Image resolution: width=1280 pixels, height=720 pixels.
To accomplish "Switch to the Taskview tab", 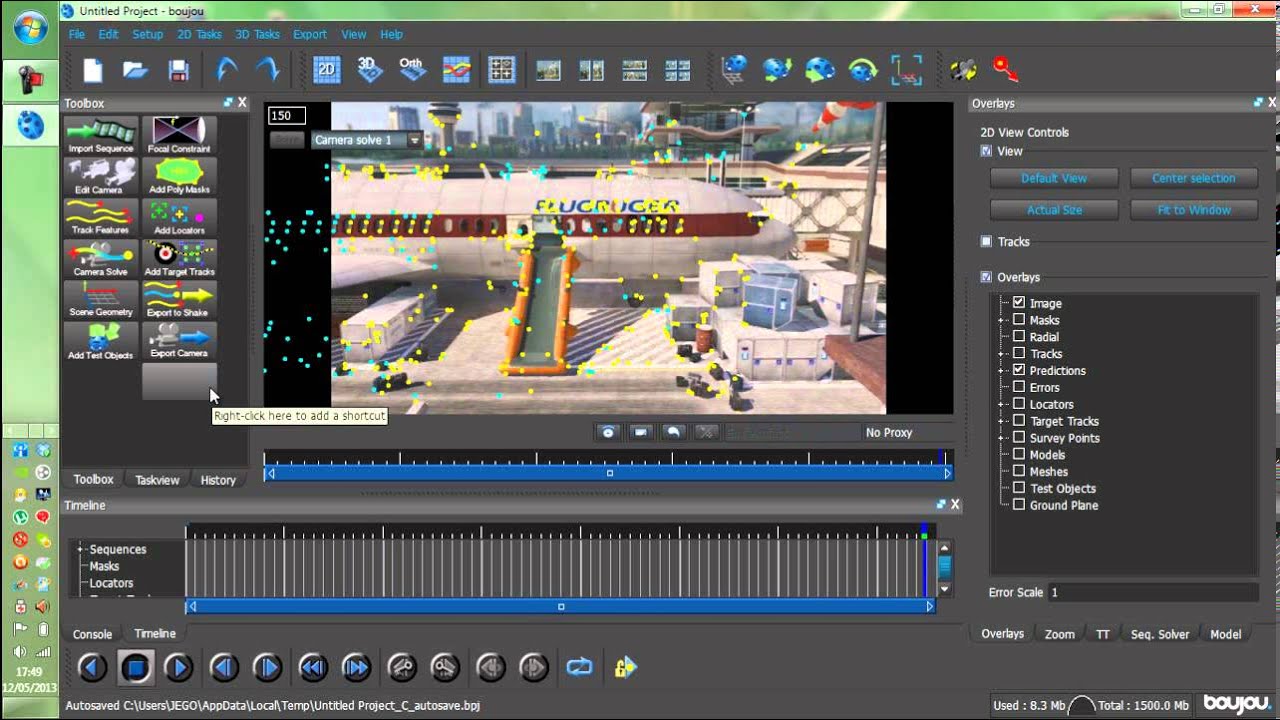I will (x=157, y=480).
